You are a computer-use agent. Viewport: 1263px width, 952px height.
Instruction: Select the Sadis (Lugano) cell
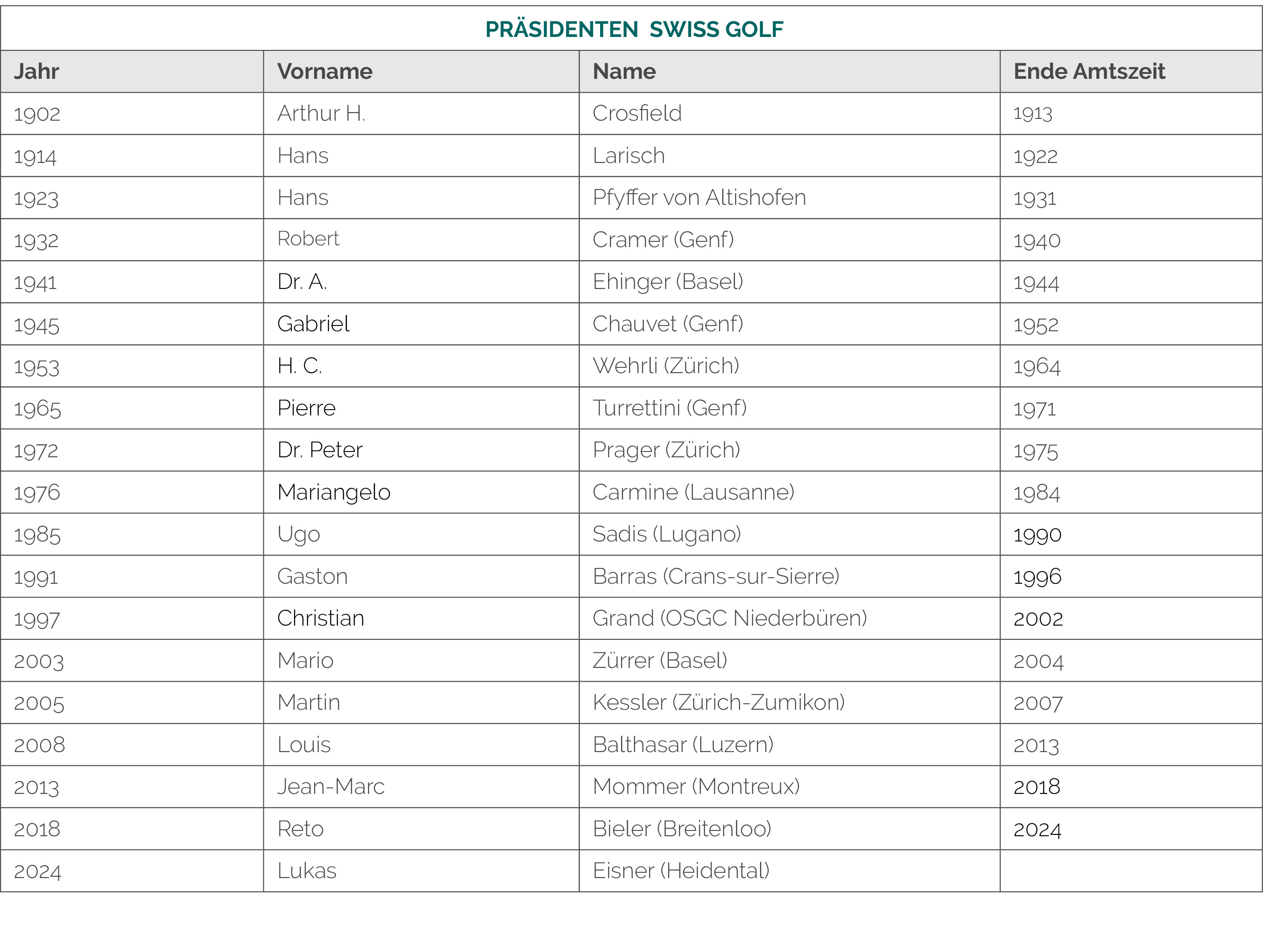[790, 534]
